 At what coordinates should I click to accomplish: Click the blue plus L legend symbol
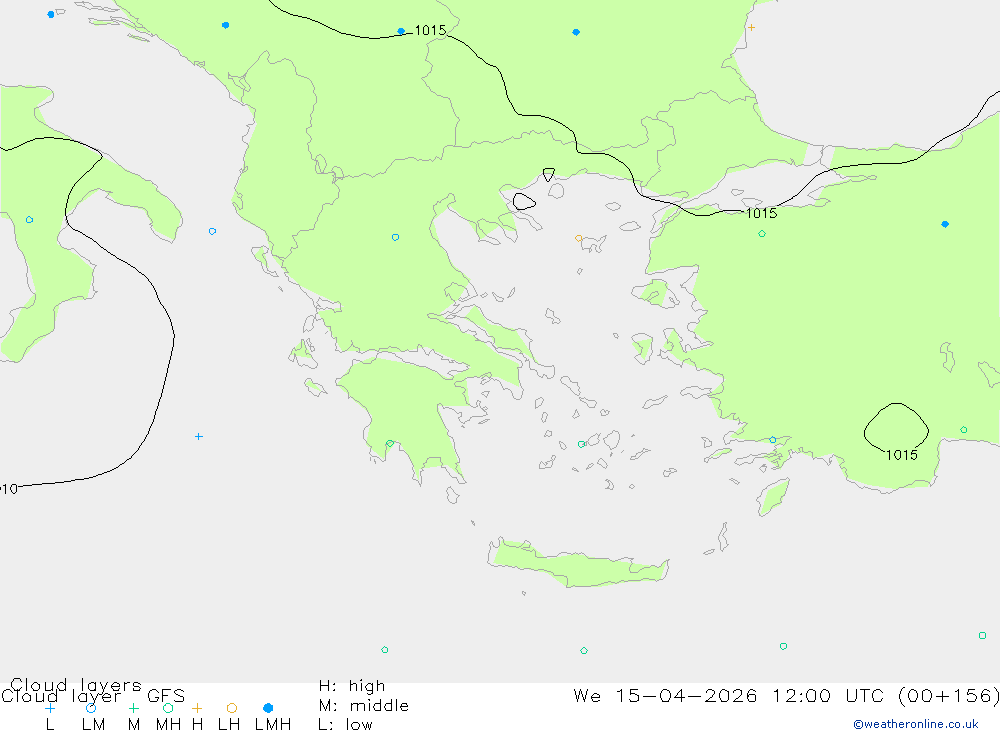[50, 708]
